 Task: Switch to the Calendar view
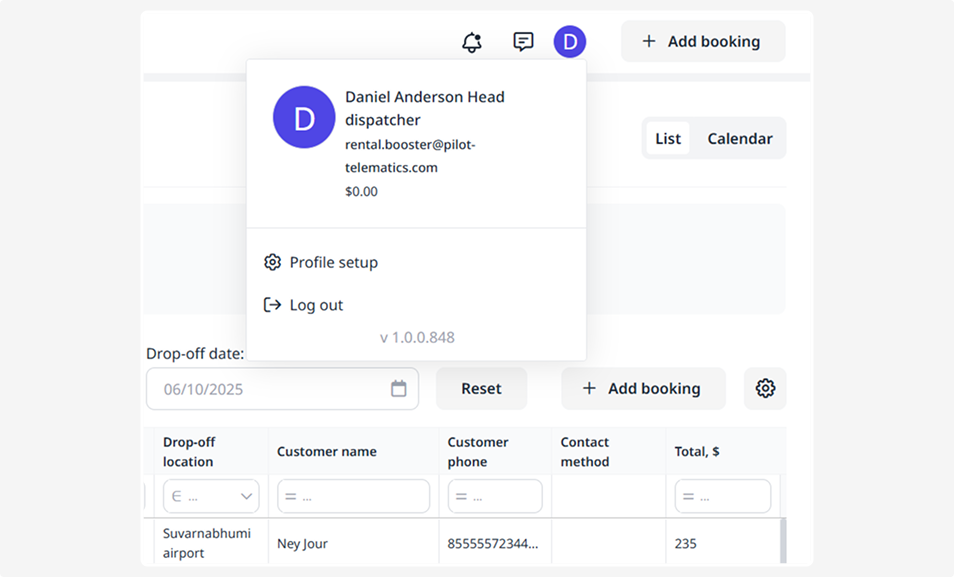coord(739,139)
